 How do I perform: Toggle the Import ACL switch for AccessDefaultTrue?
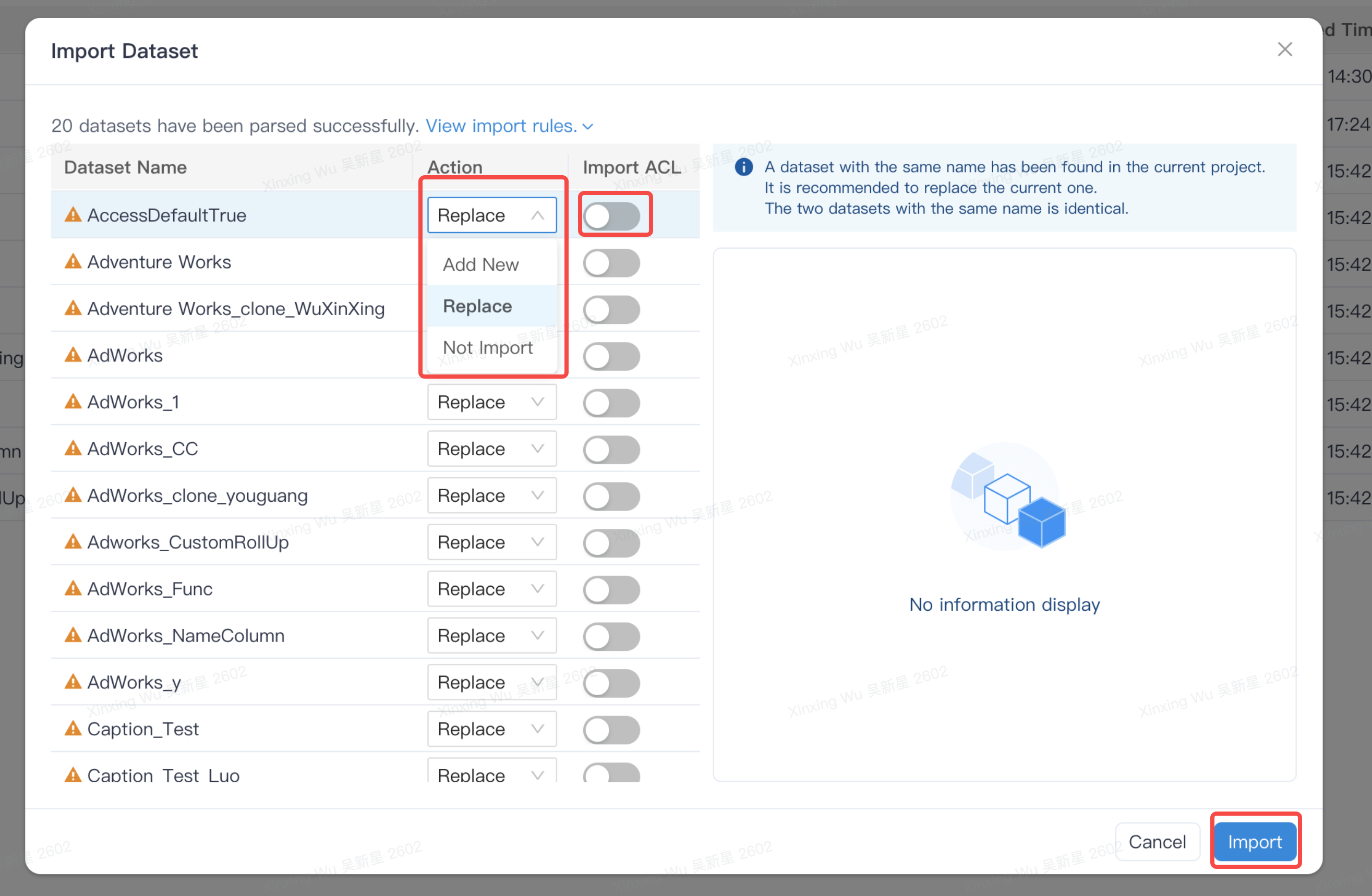pyautogui.click(x=613, y=213)
